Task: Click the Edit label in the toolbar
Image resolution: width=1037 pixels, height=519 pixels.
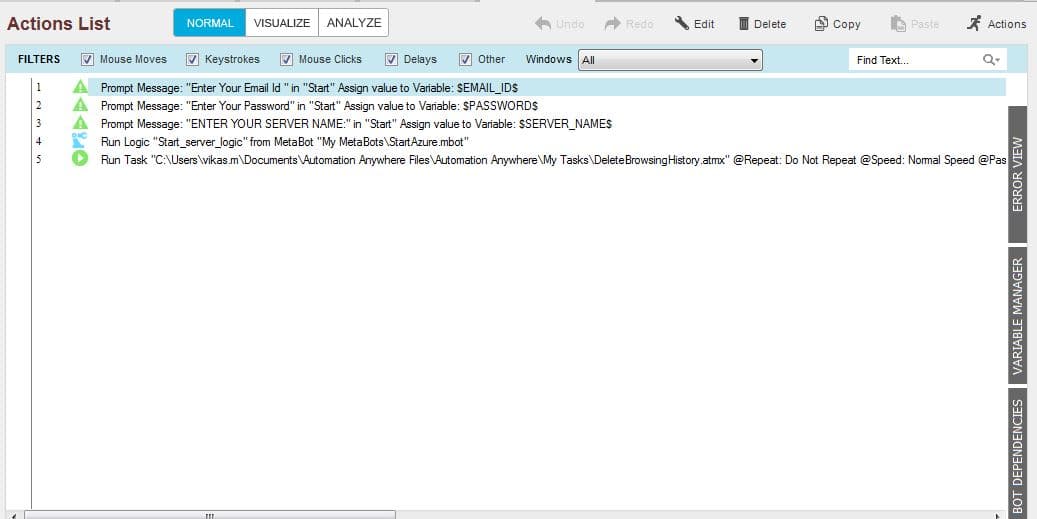Action: [704, 24]
